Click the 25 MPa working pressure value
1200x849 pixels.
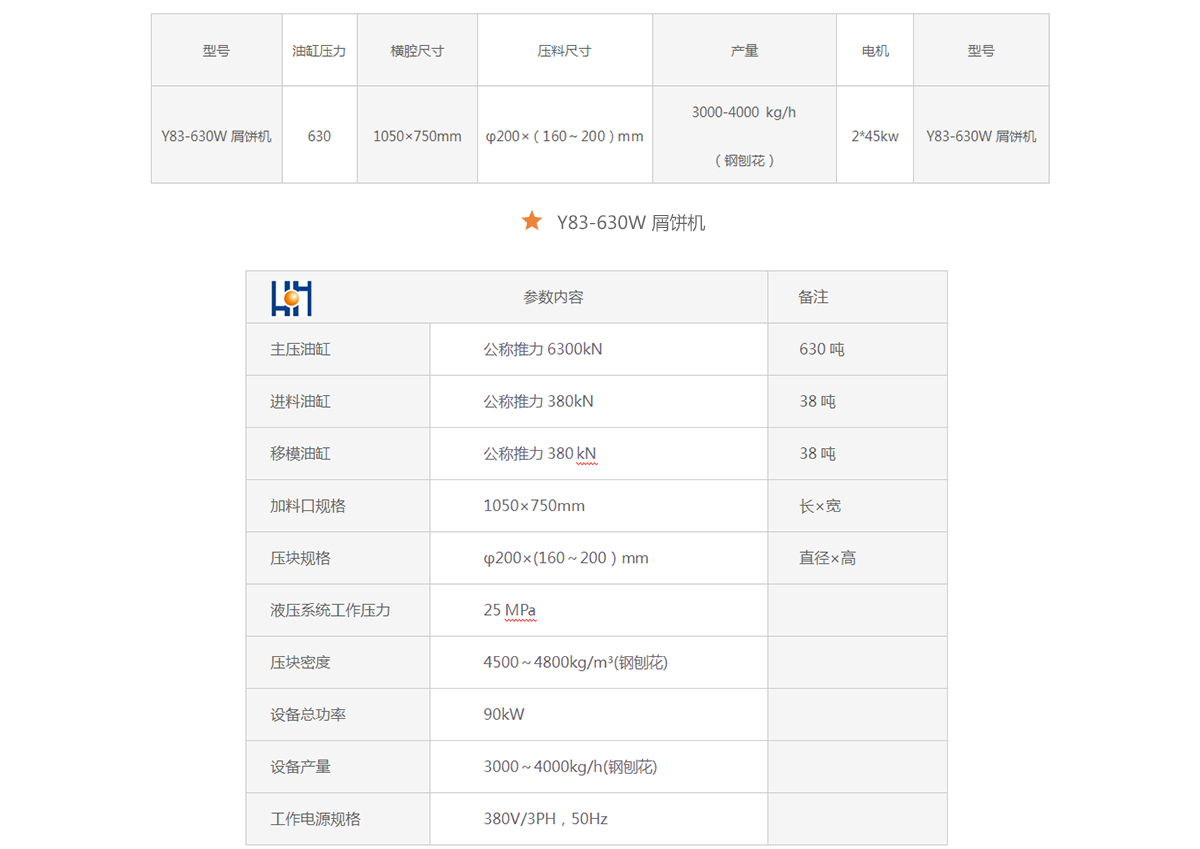[x=510, y=610]
